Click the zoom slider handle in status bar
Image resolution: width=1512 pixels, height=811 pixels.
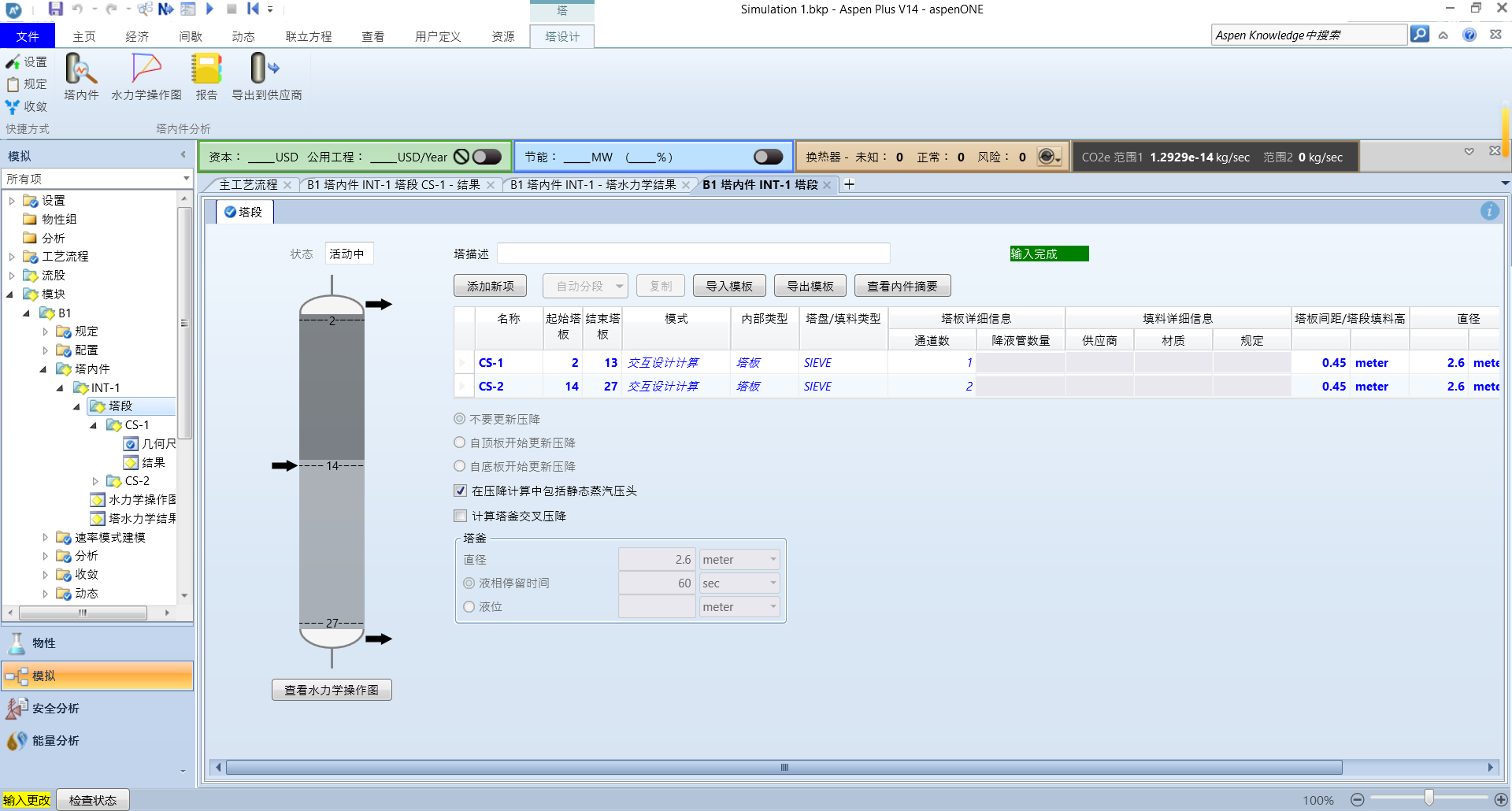[1429, 798]
